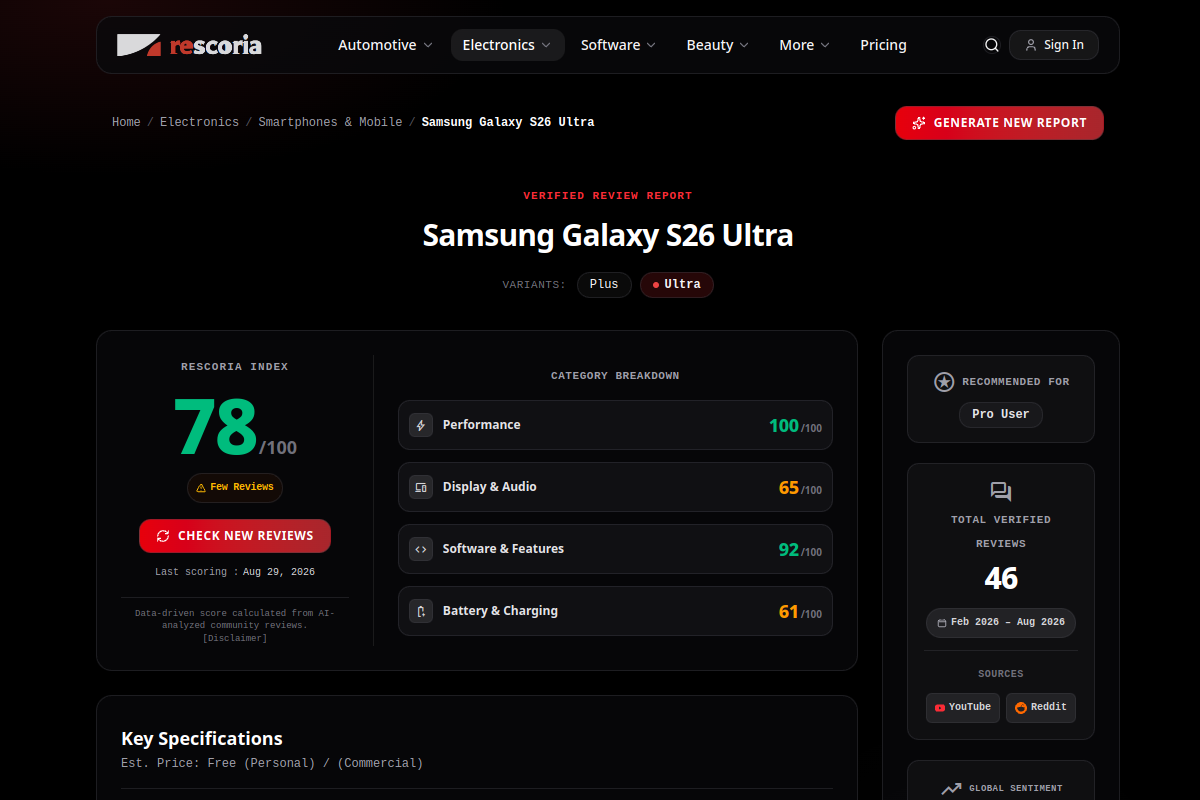The width and height of the screenshot is (1200, 800).
Task: Click the Samsung Galaxy S26 Ultra breadcrumb
Action: (508, 122)
